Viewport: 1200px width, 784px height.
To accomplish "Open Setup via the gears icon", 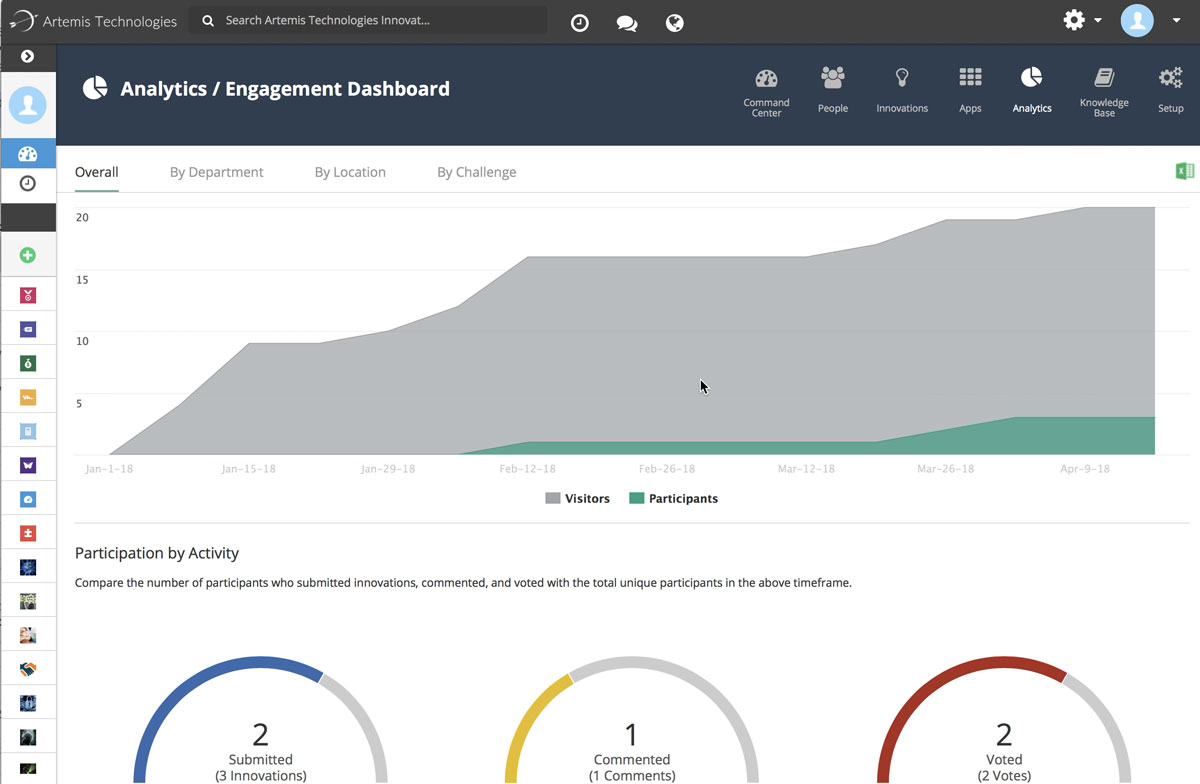I will [1168, 85].
